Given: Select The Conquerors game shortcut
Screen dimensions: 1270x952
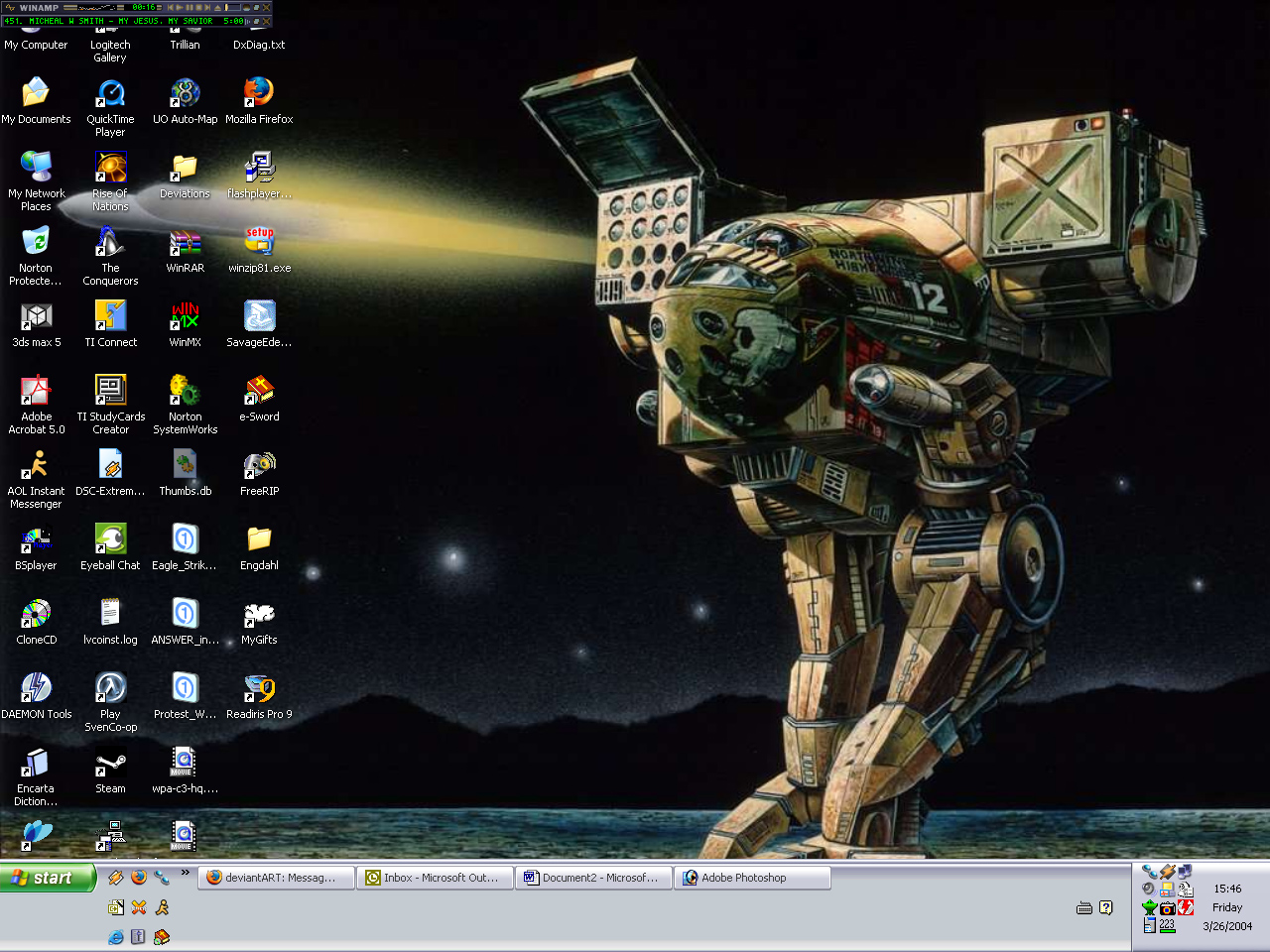Looking at the screenshot, I should (110, 256).
